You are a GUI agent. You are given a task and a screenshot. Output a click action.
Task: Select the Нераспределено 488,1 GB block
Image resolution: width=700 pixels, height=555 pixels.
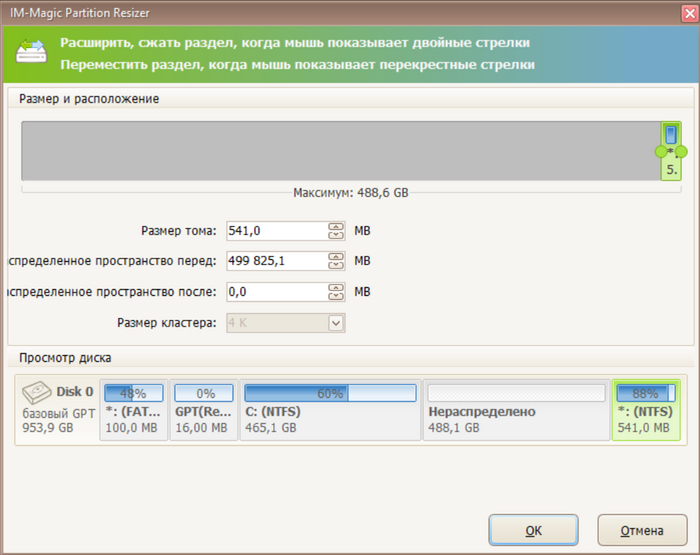(x=516, y=410)
